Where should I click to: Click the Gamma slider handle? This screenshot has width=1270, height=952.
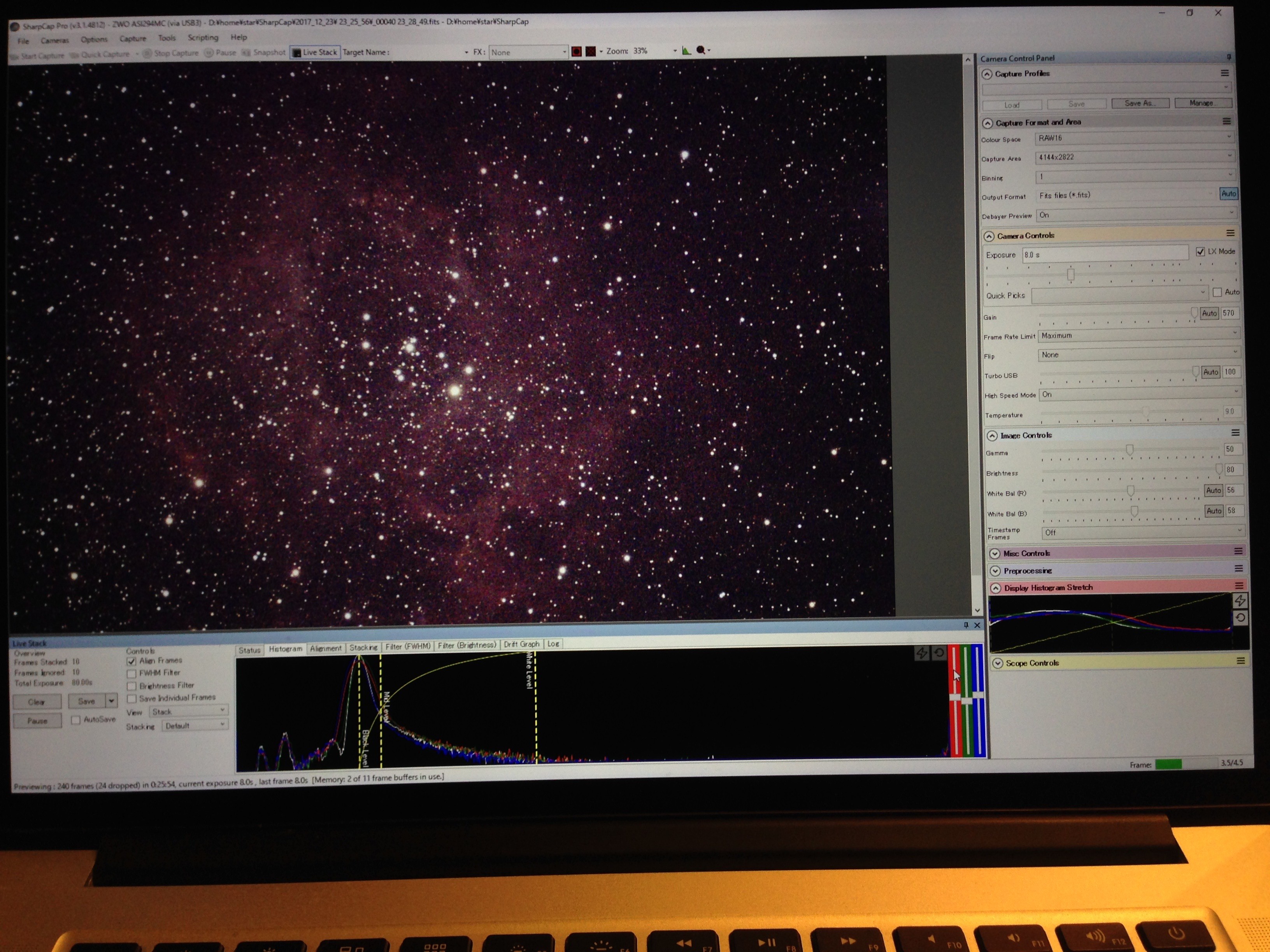tap(1129, 450)
